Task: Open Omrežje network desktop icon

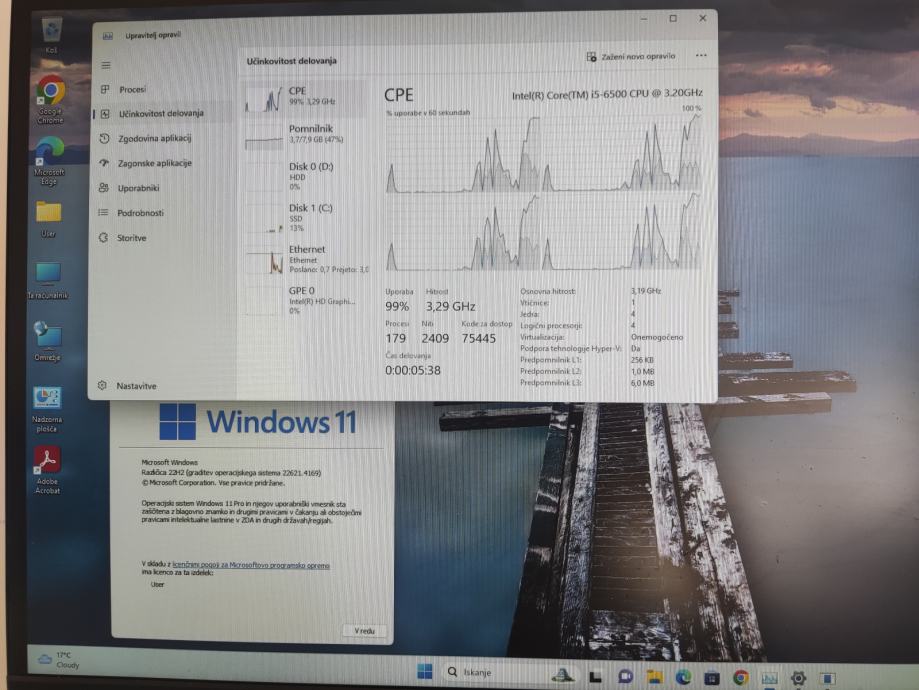Action: (x=47, y=341)
